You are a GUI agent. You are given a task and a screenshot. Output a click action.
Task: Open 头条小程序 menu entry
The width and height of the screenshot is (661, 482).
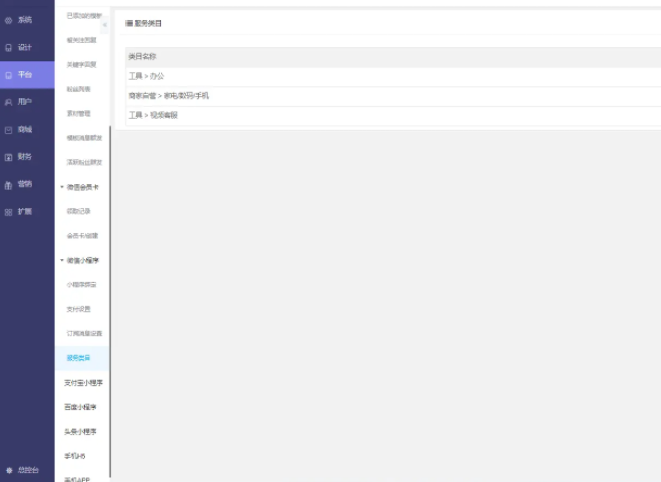tap(80, 432)
